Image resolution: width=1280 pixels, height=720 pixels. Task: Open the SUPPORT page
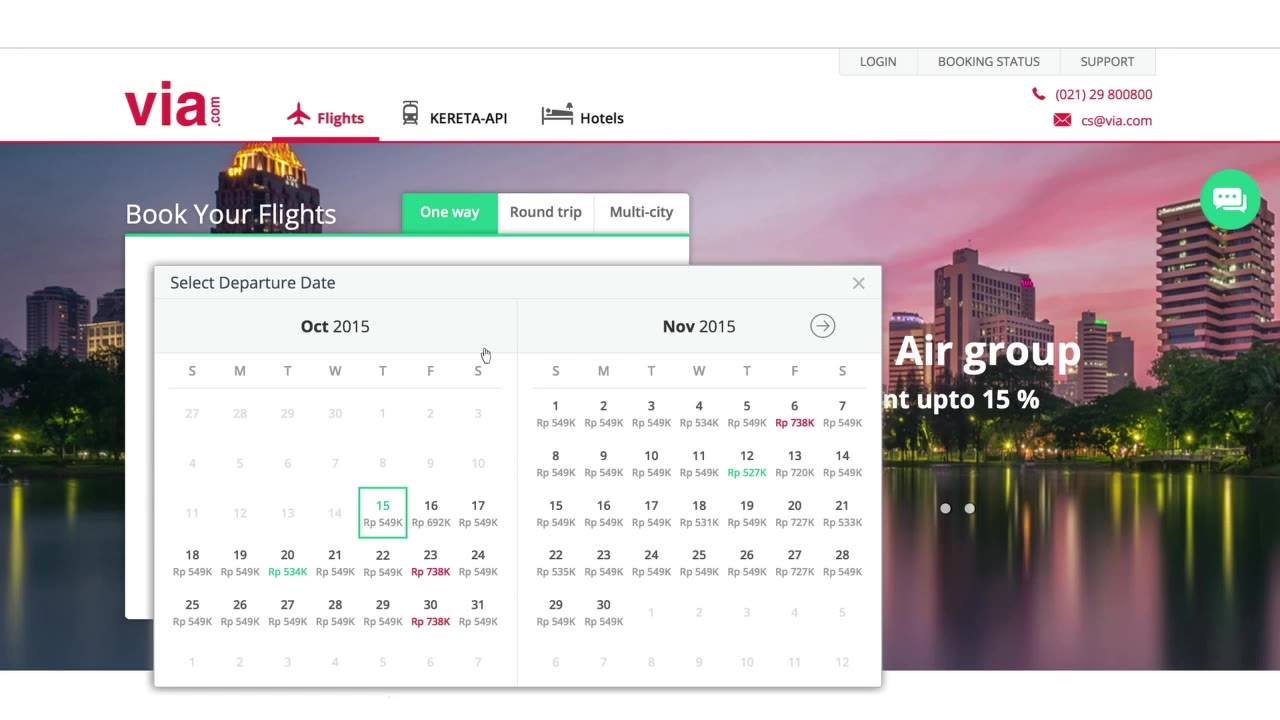(1107, 61)
